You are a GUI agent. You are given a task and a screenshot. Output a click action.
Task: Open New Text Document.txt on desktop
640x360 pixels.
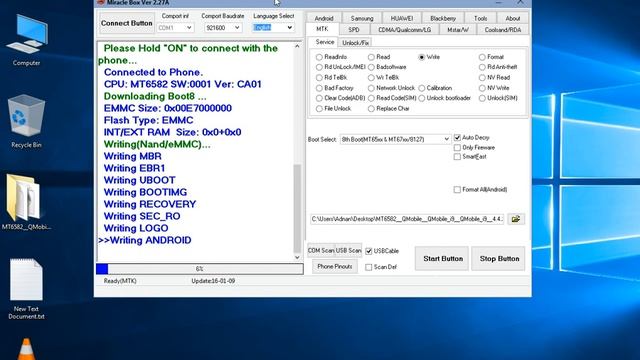(26, 289)
